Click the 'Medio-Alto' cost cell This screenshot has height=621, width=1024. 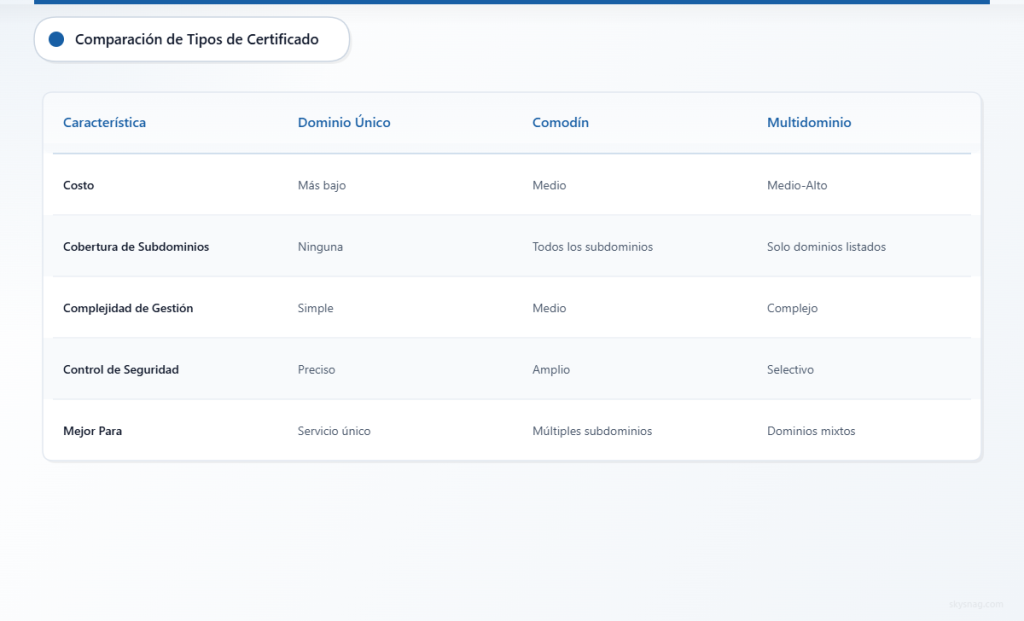pos(797,185)
